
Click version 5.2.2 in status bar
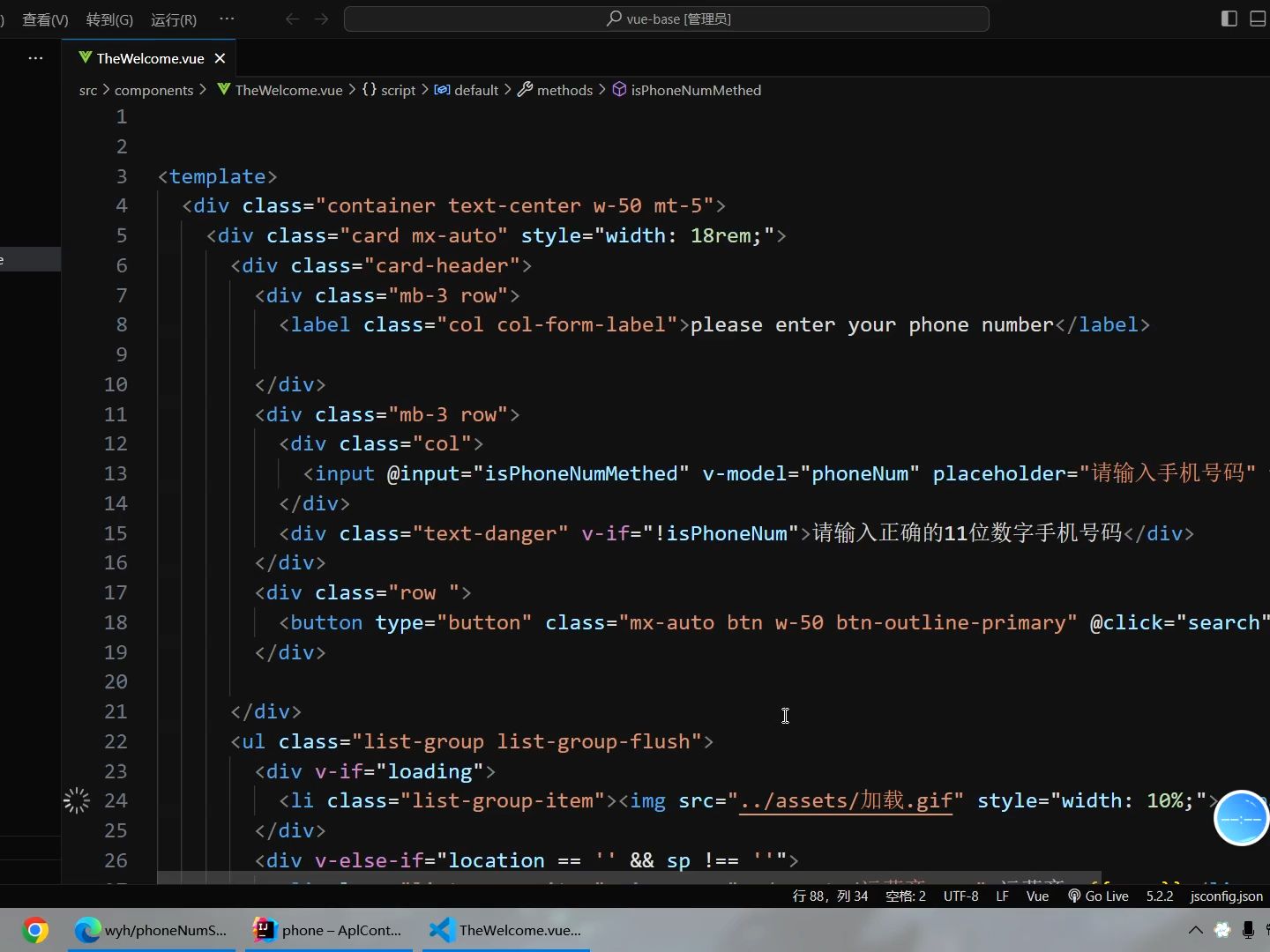pyautogui.click(x=1160, y=896)
